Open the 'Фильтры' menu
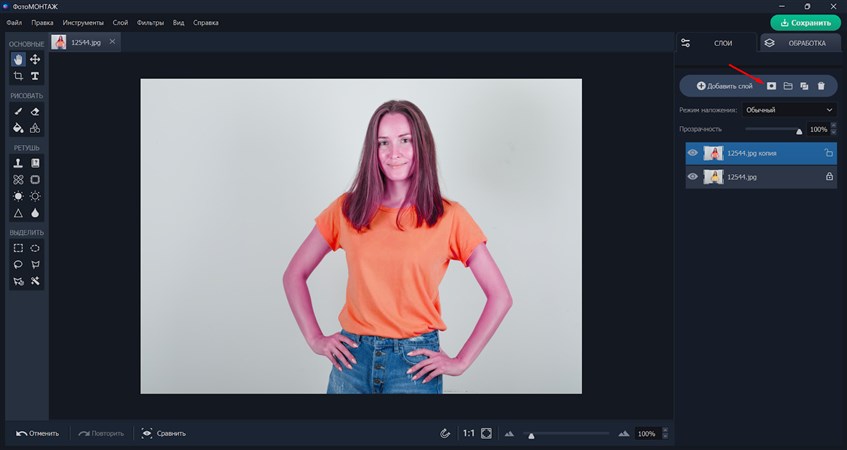Image resolution: width=847 pixels, height=450 pixels. pyautogui.click(x=150, y=22)
